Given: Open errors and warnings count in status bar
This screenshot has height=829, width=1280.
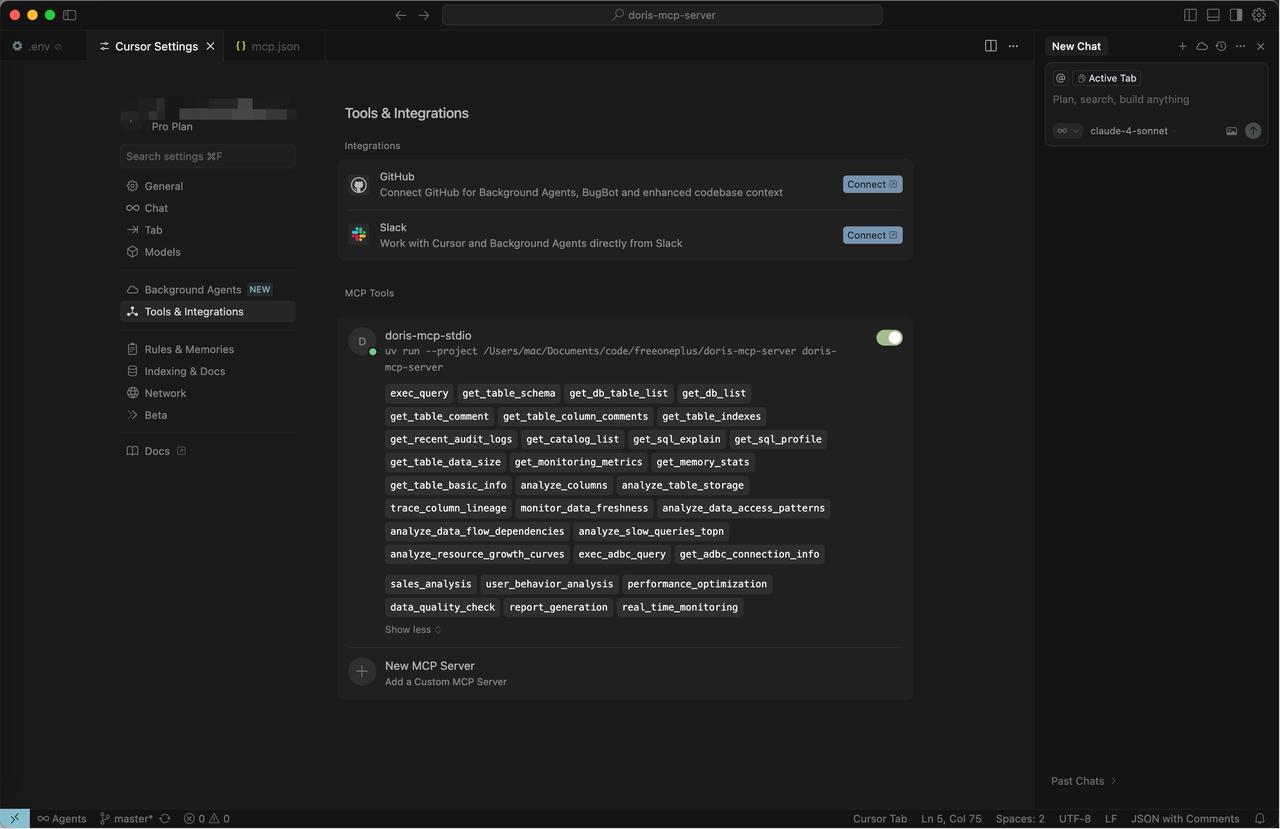Looking at the screenshot, I should point(206,818).
